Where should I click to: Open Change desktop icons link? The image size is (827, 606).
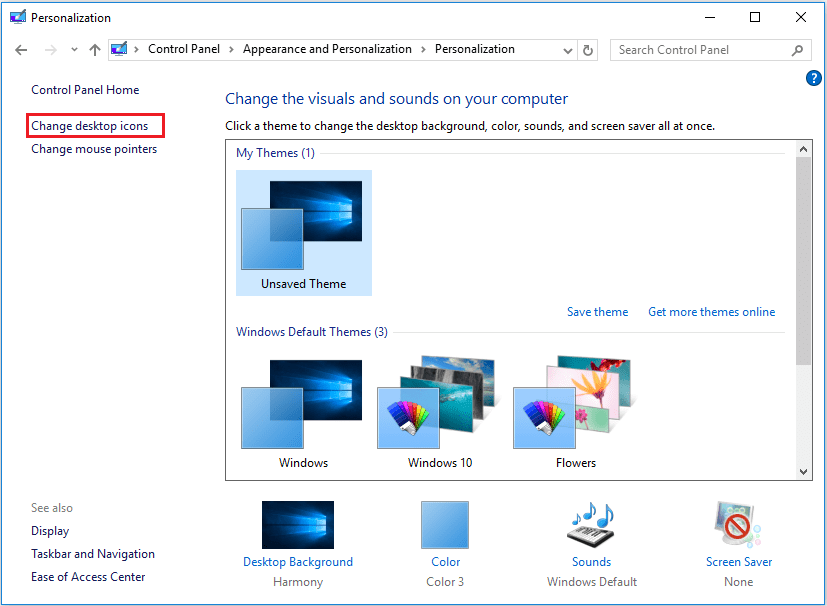point(90,126)
